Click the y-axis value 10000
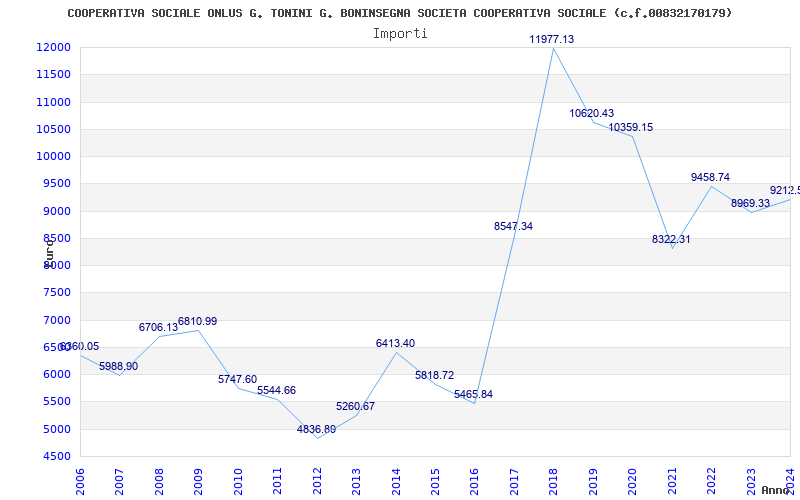800x500 pixels. [x=53, y=156]
